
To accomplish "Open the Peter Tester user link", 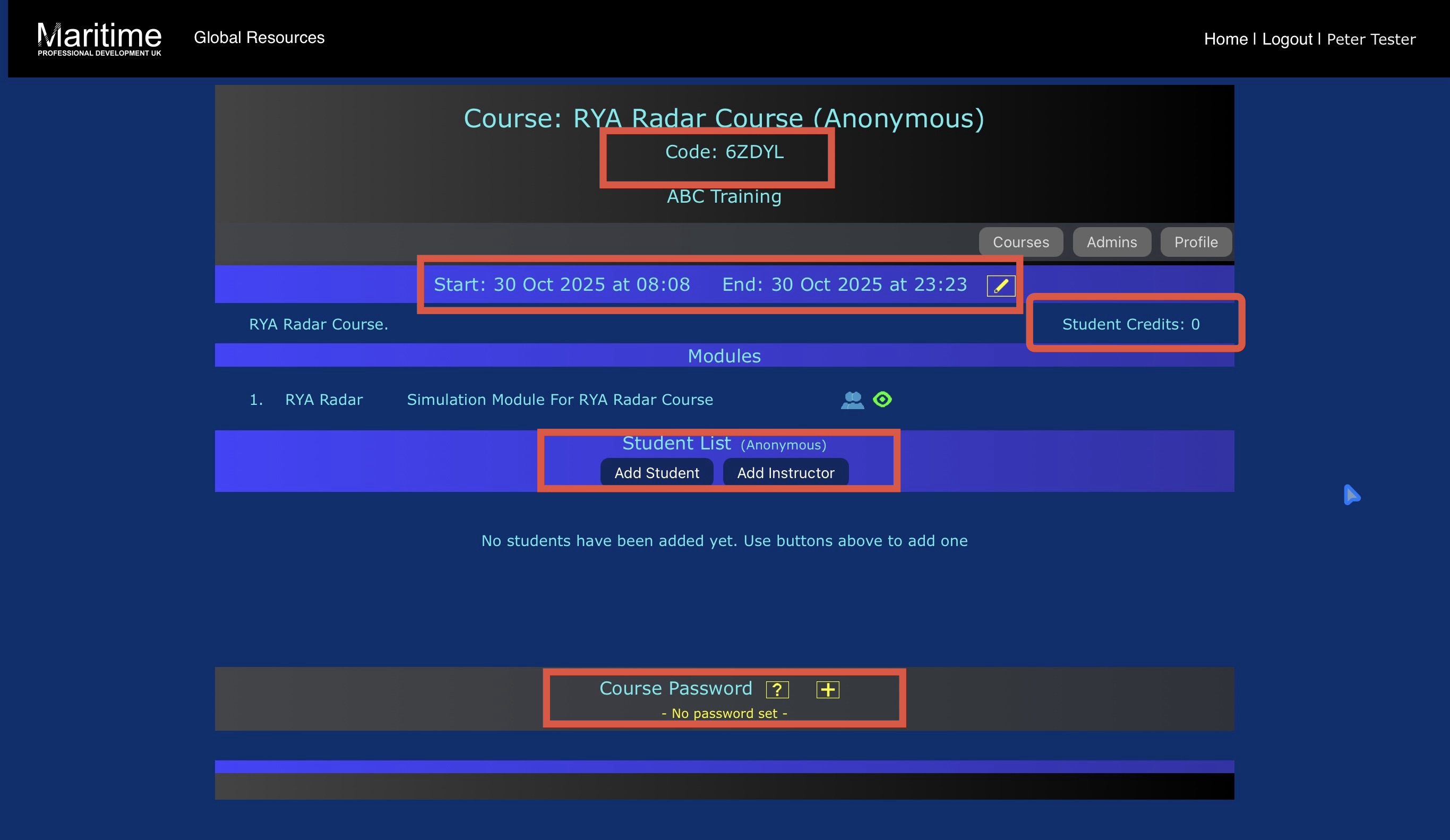I will pyautogui.click(x=1370, y=39).
